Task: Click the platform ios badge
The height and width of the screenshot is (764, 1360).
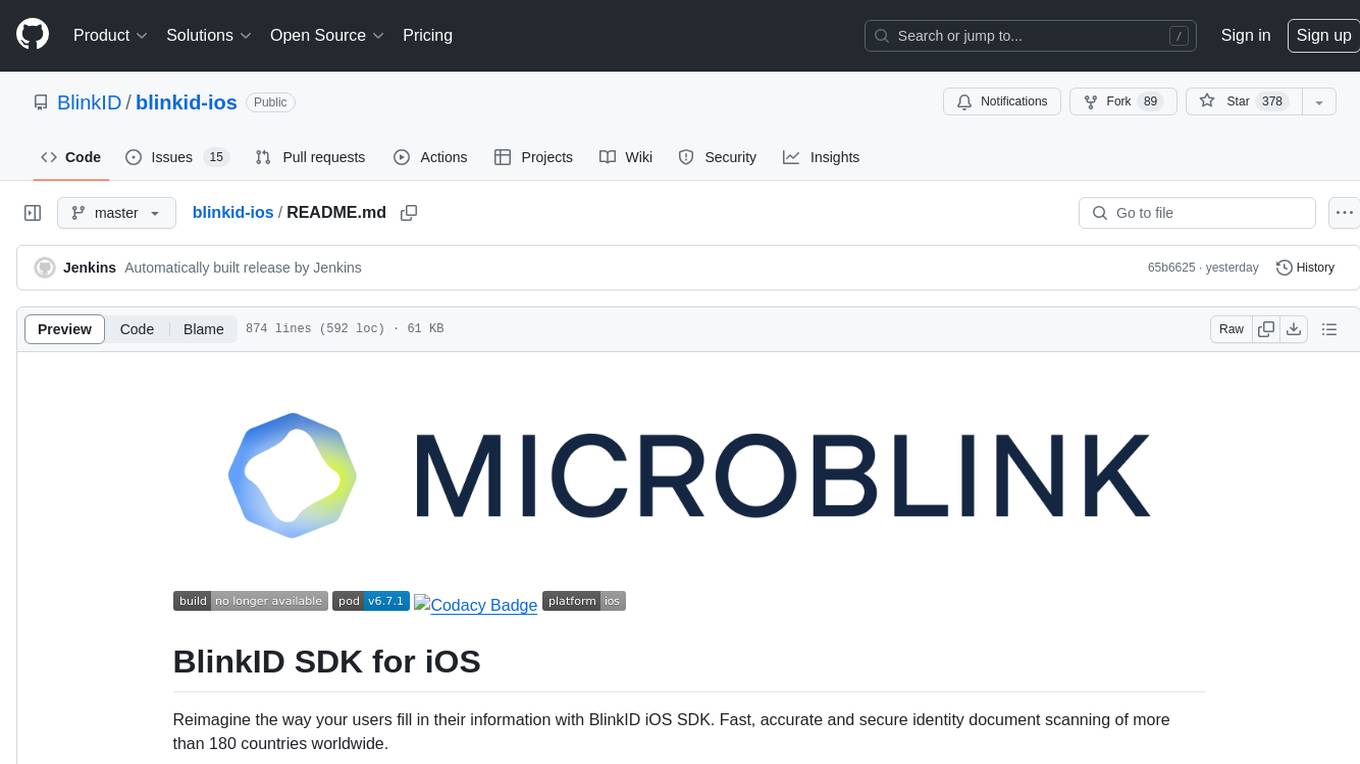Action: tap(584, 601)
